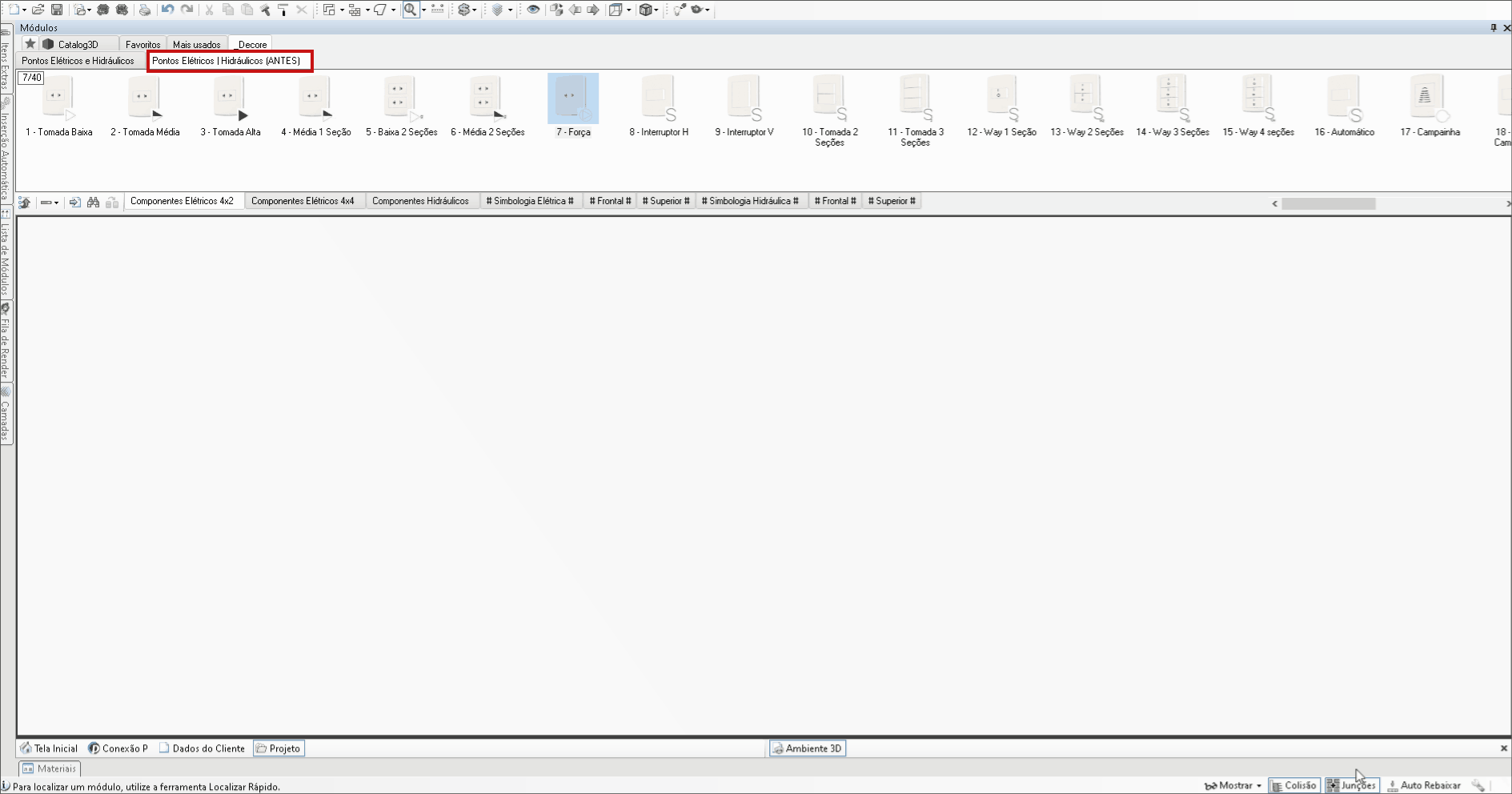Open Pontos Elétricos e Hidráulicos tab
The height and width of the screenshot is (794, 1512).
[78, 61]
